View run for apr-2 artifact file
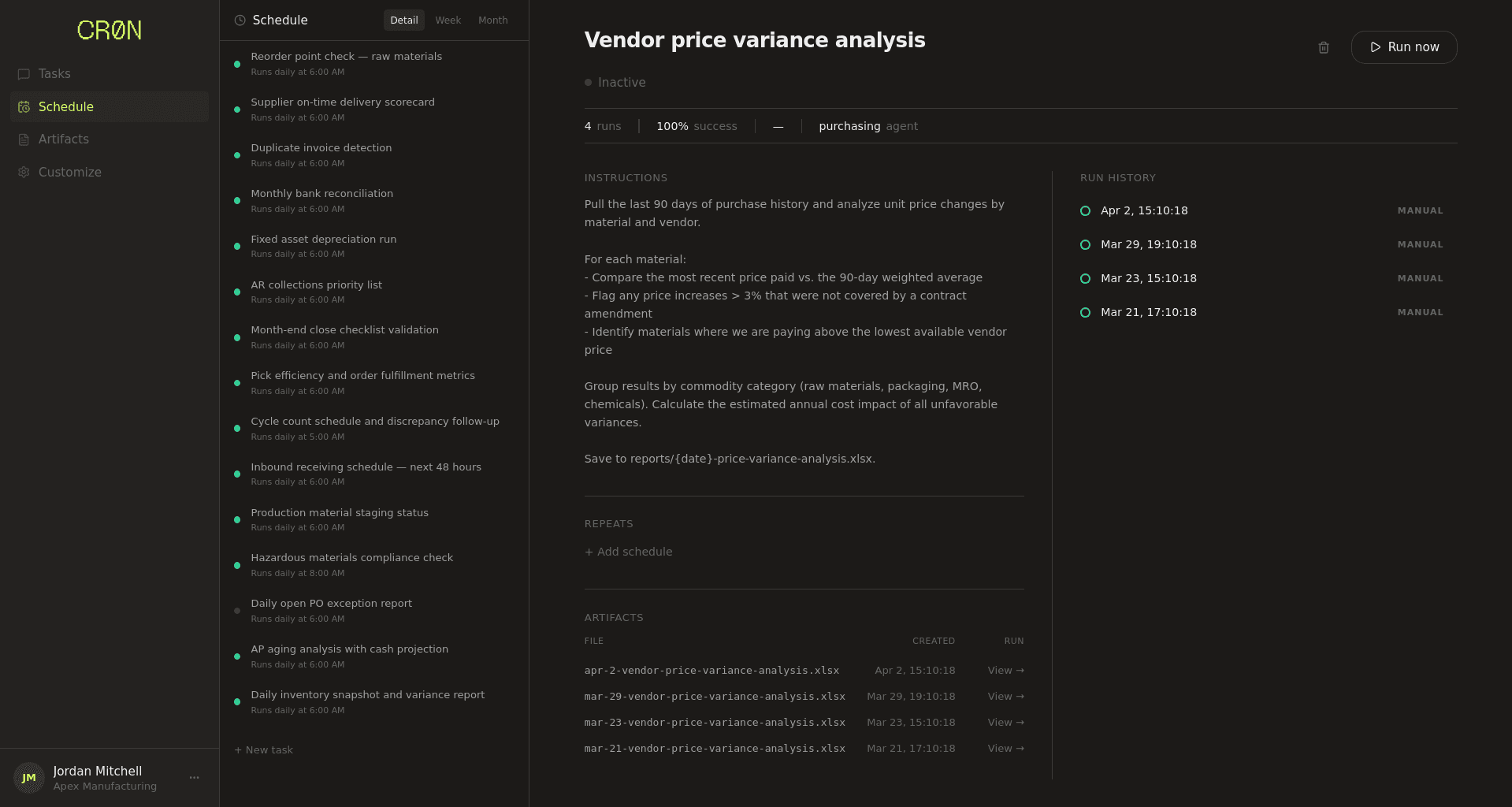1512x807 pixels. 1006,671
